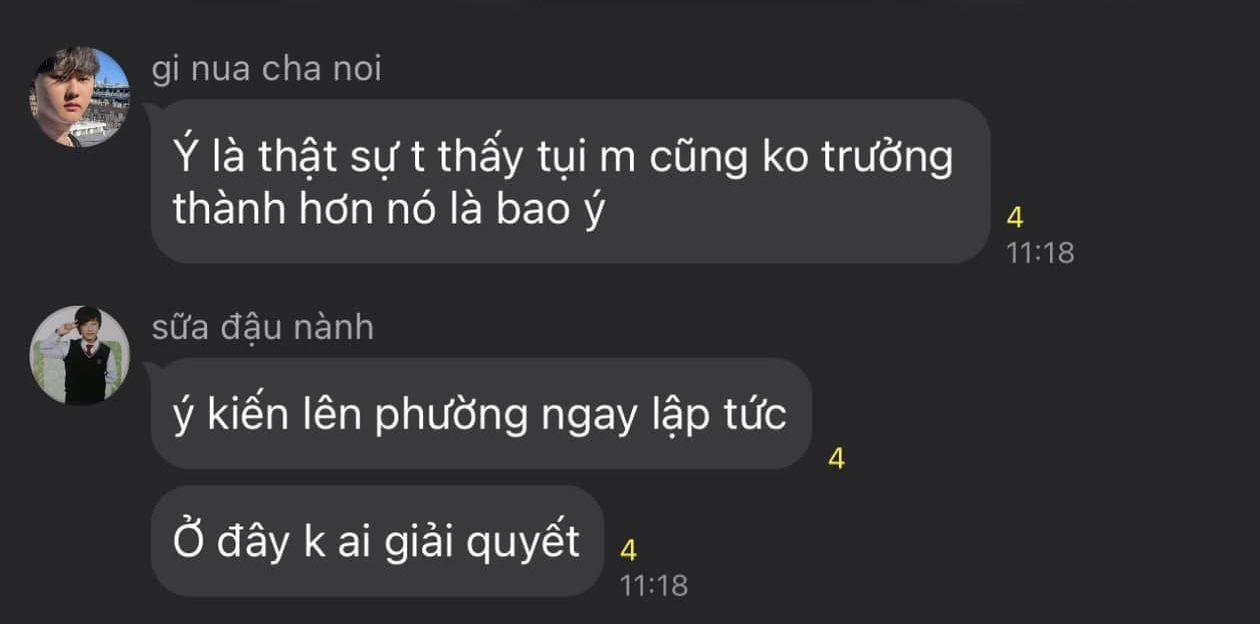Click the line 'thành hơn nó là bao ý'
The height and width of the screenshot is (624, 1260).
point(390,209)
